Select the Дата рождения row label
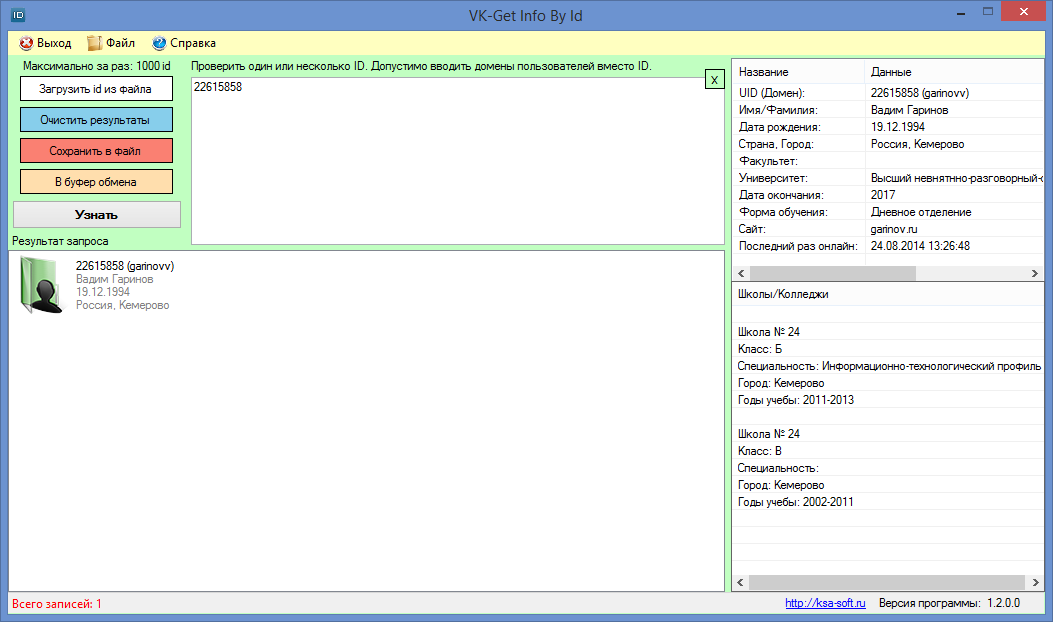 click(779, 126)
